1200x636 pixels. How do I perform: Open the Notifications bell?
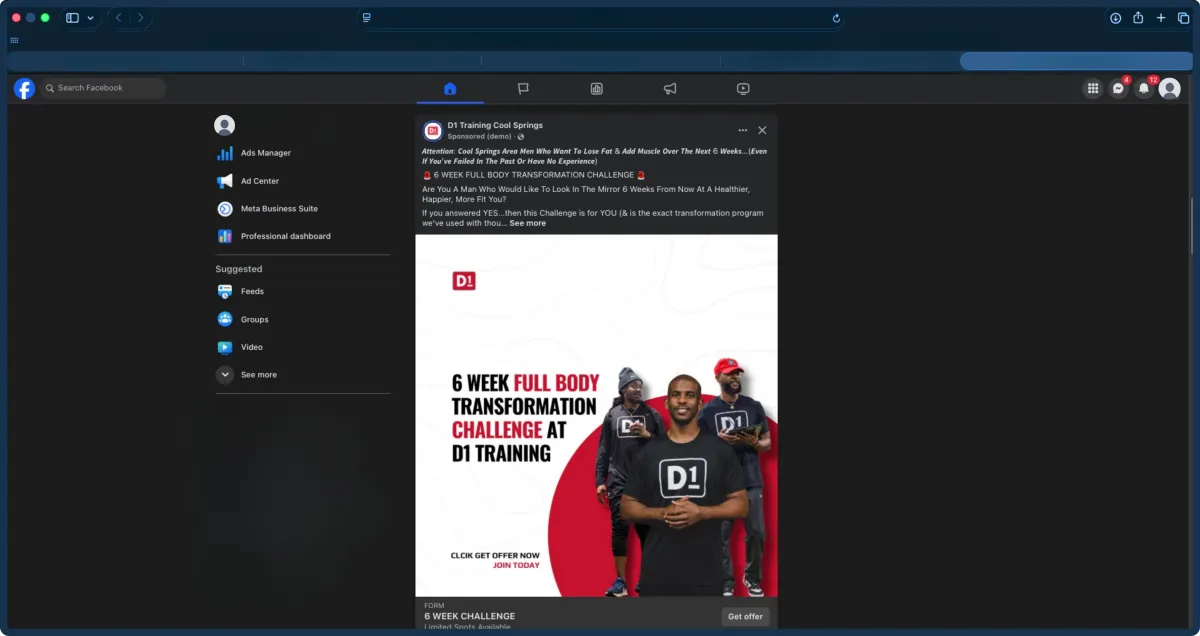pyautogui.click(x=1144, y=88)
